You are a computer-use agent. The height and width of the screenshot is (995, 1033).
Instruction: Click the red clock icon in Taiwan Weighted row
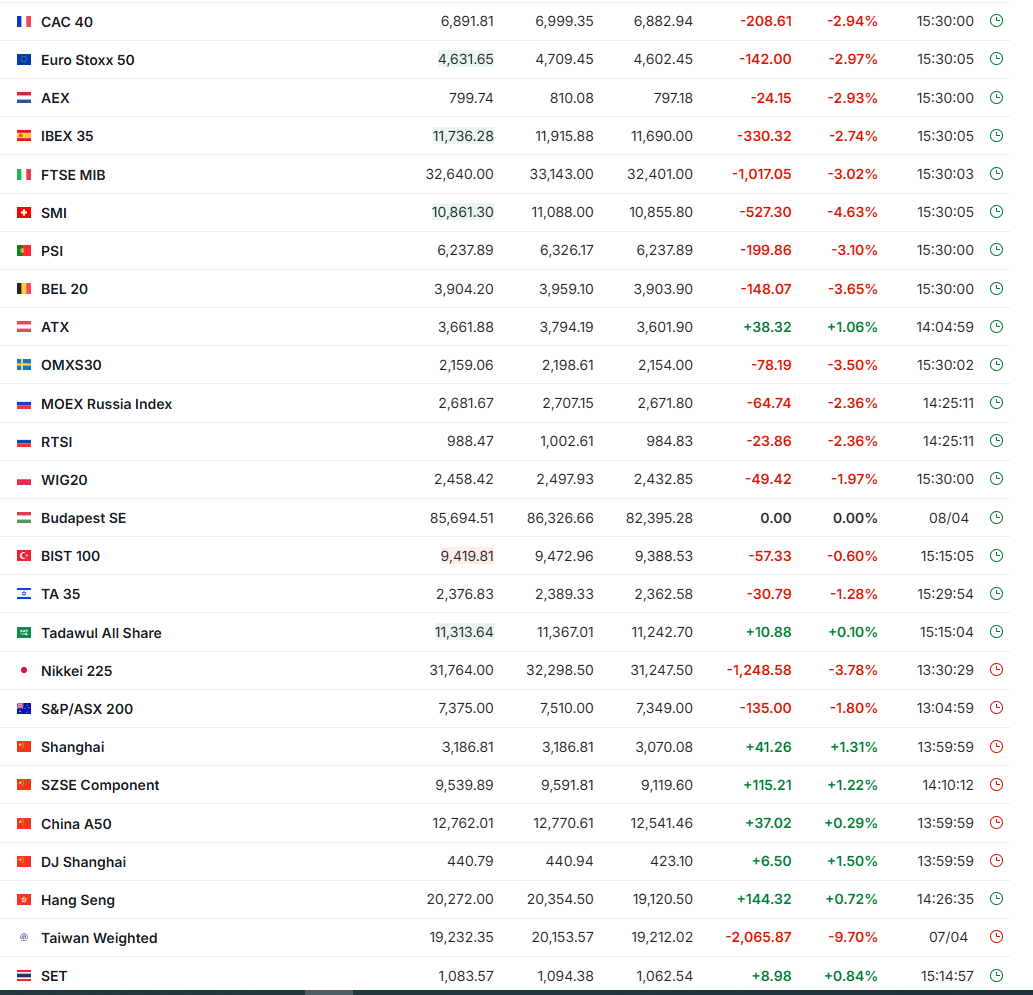[997, 936]
